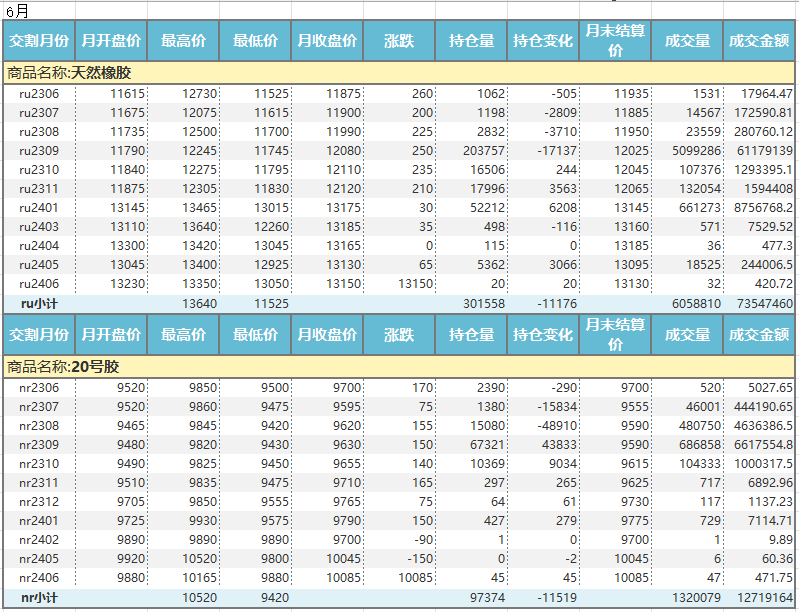Click nr小计 成交金额 total 12719164
Screen dimensions: 799x612
[x=764, y=598]
